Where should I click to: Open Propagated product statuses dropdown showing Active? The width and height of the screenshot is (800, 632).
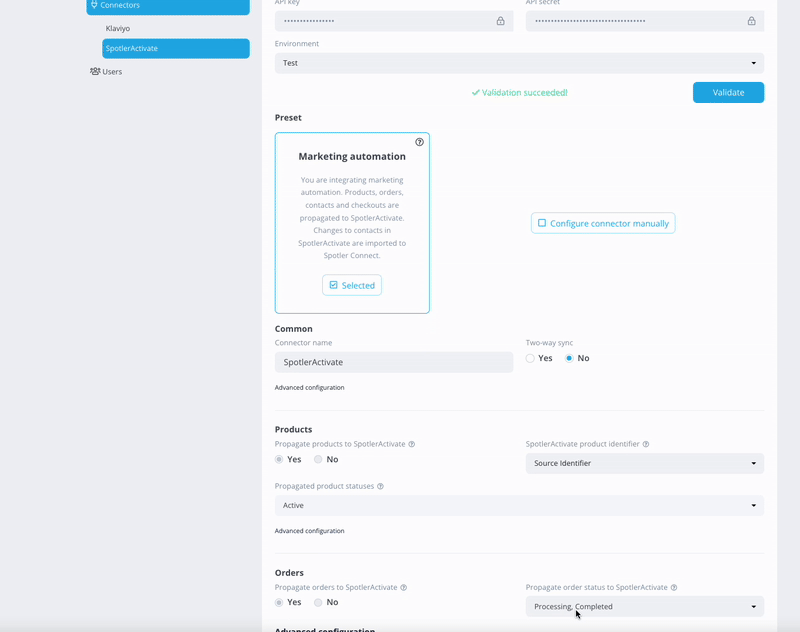click(x=519, y=505)
